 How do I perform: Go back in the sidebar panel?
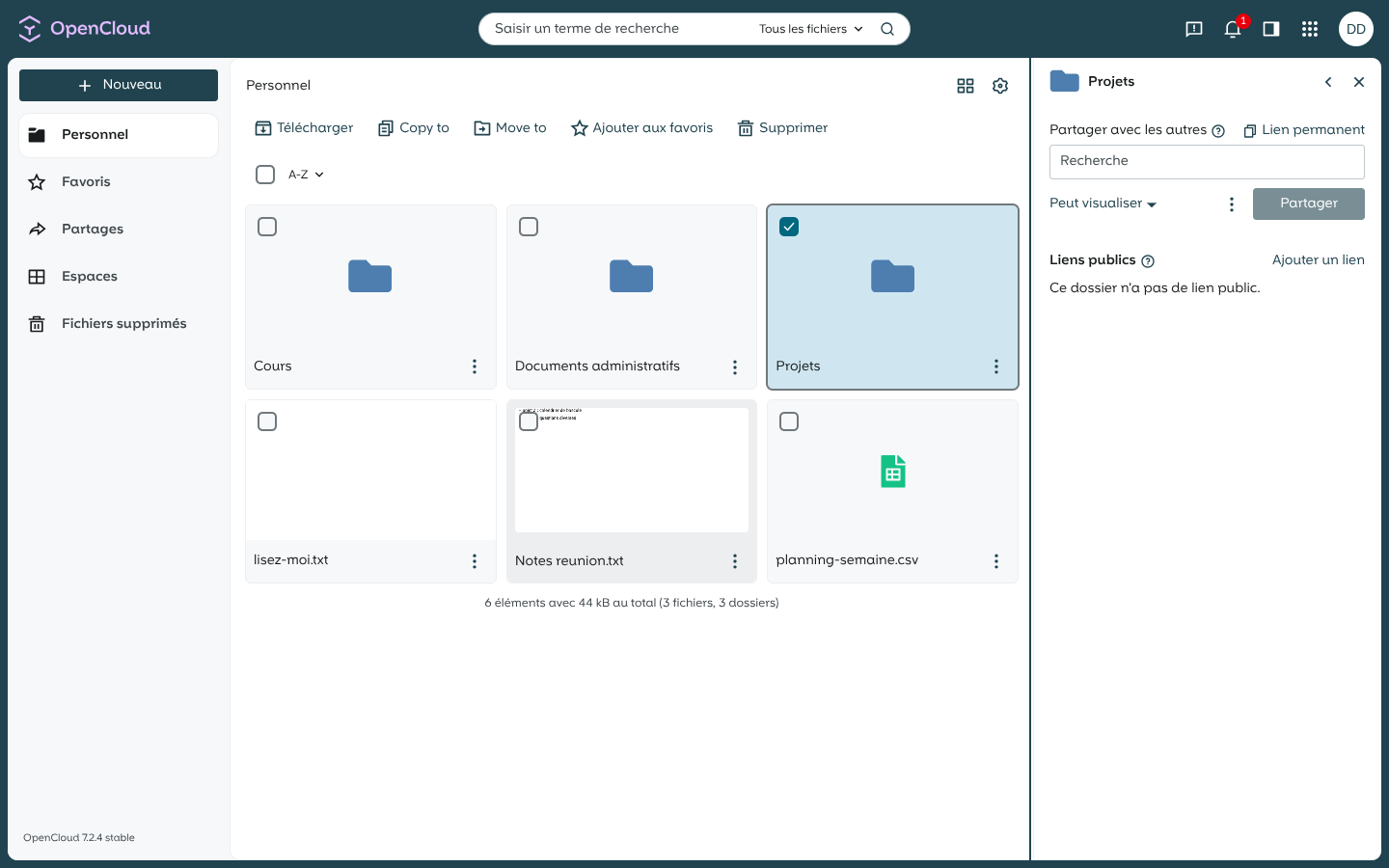1328,82
